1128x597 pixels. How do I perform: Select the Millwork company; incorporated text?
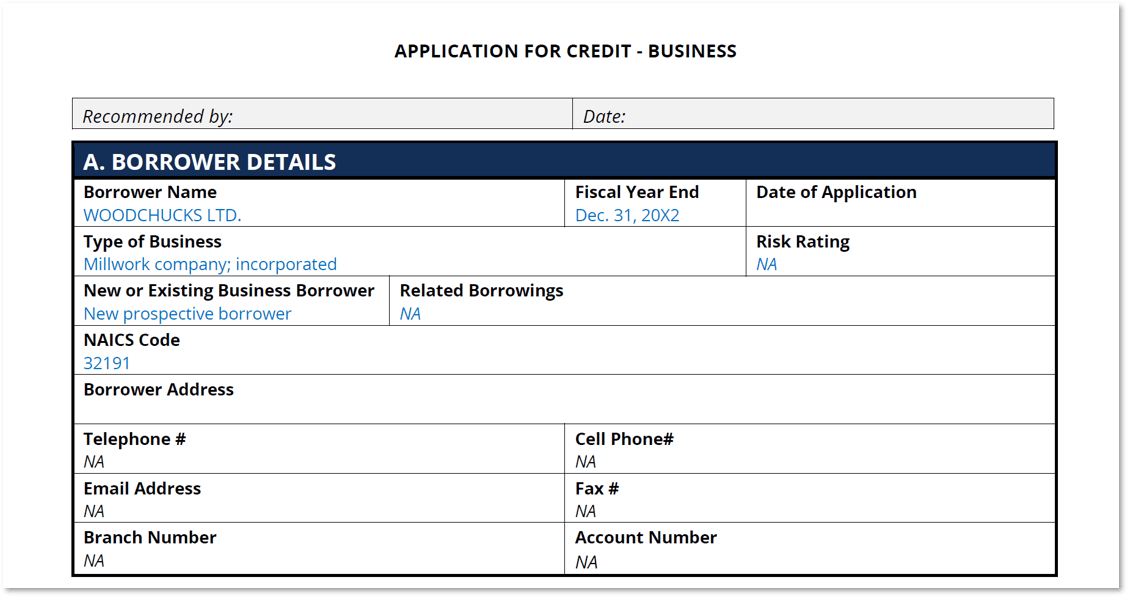(x=210, y=264)
